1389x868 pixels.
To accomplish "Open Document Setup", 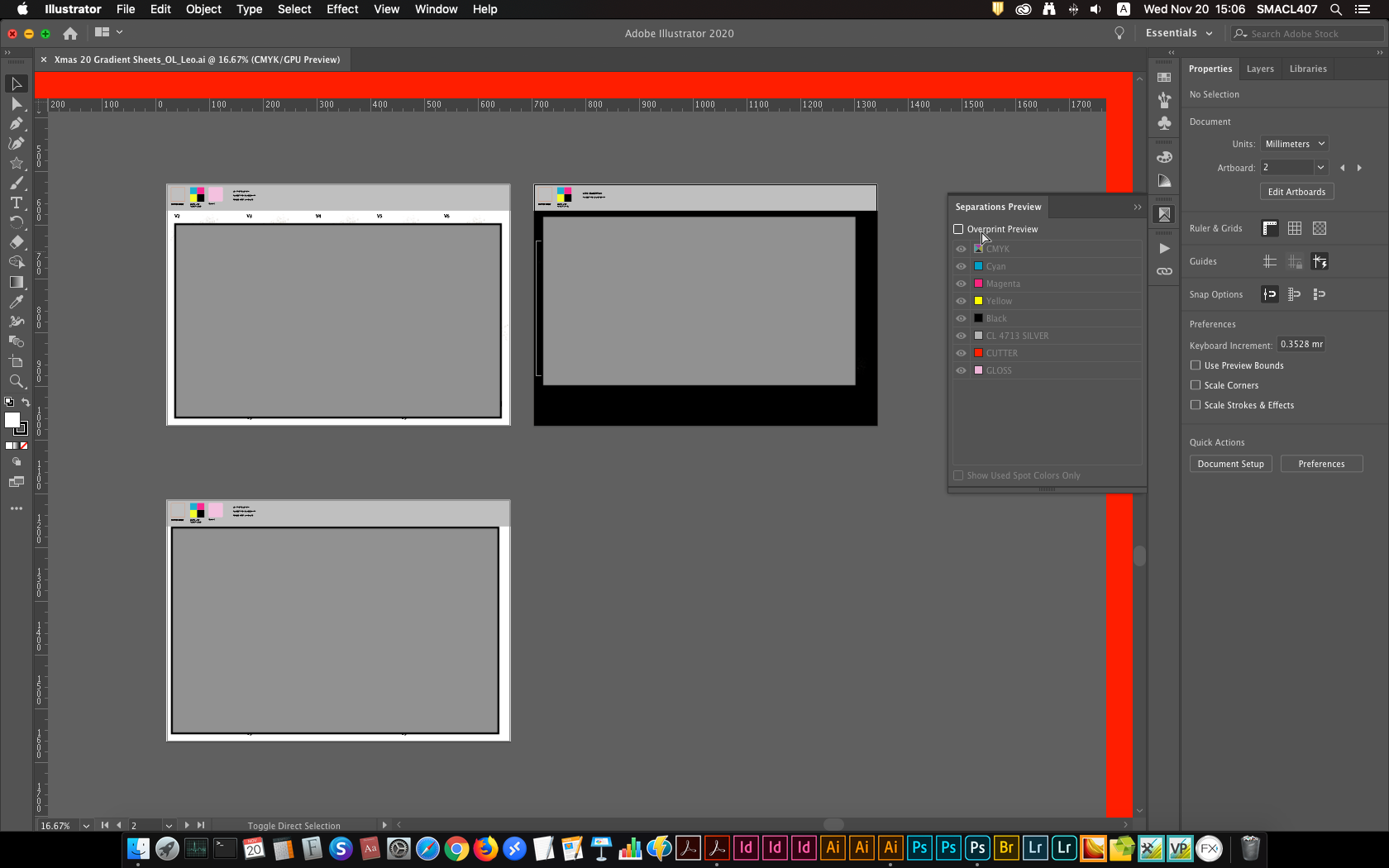I will pos(1230,464).
